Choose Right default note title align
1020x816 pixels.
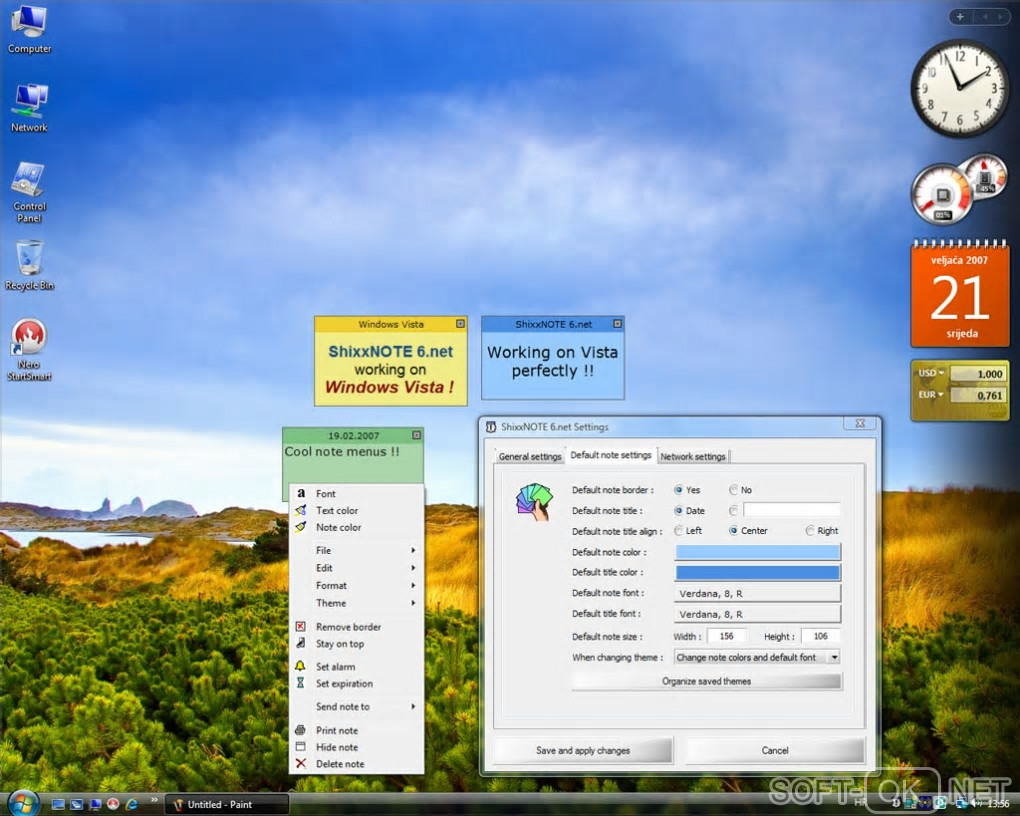810,530
